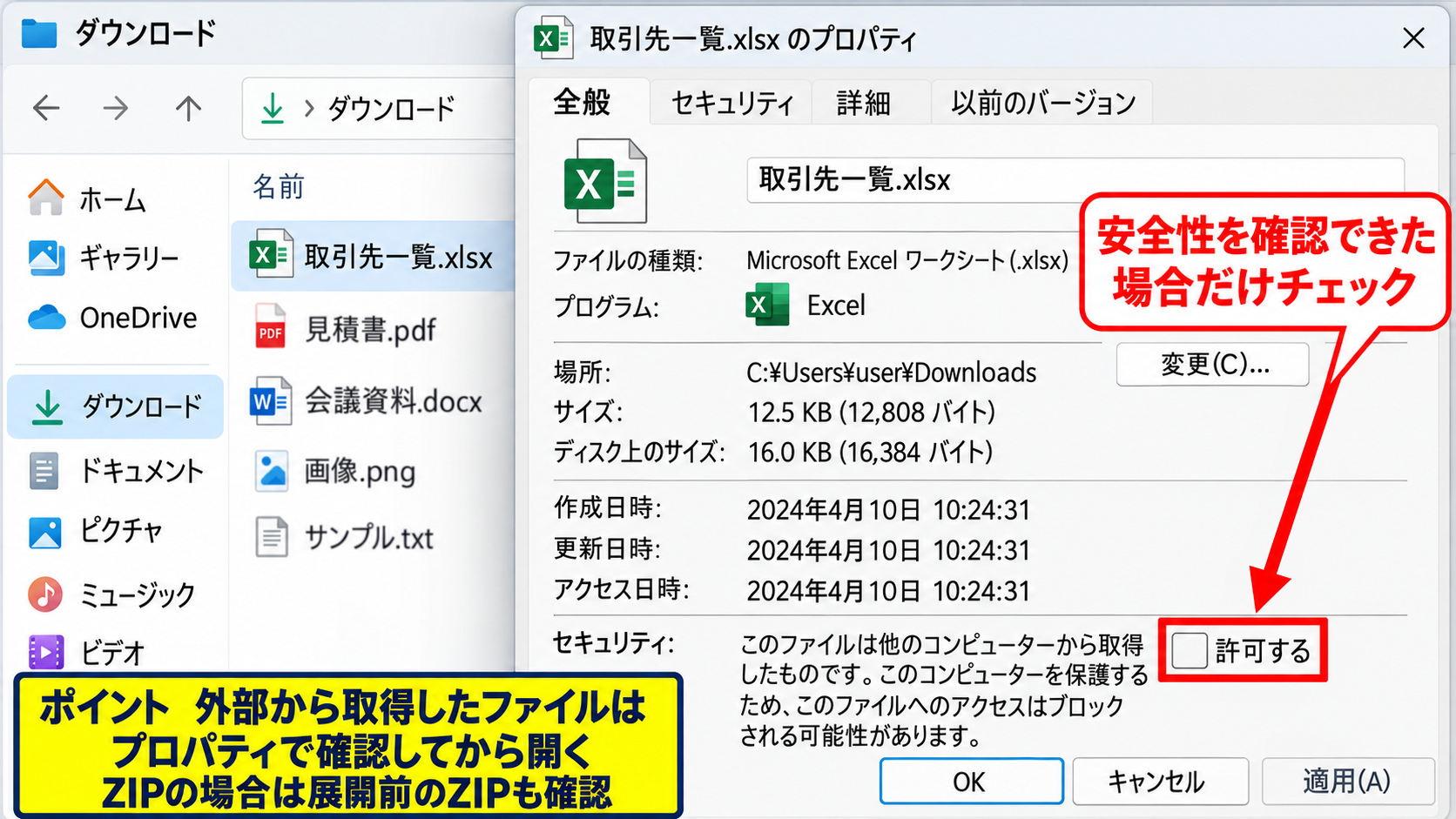Click the キャンセル button
The height and width of the screenshot is (819, 1456).
[1160, 782]
